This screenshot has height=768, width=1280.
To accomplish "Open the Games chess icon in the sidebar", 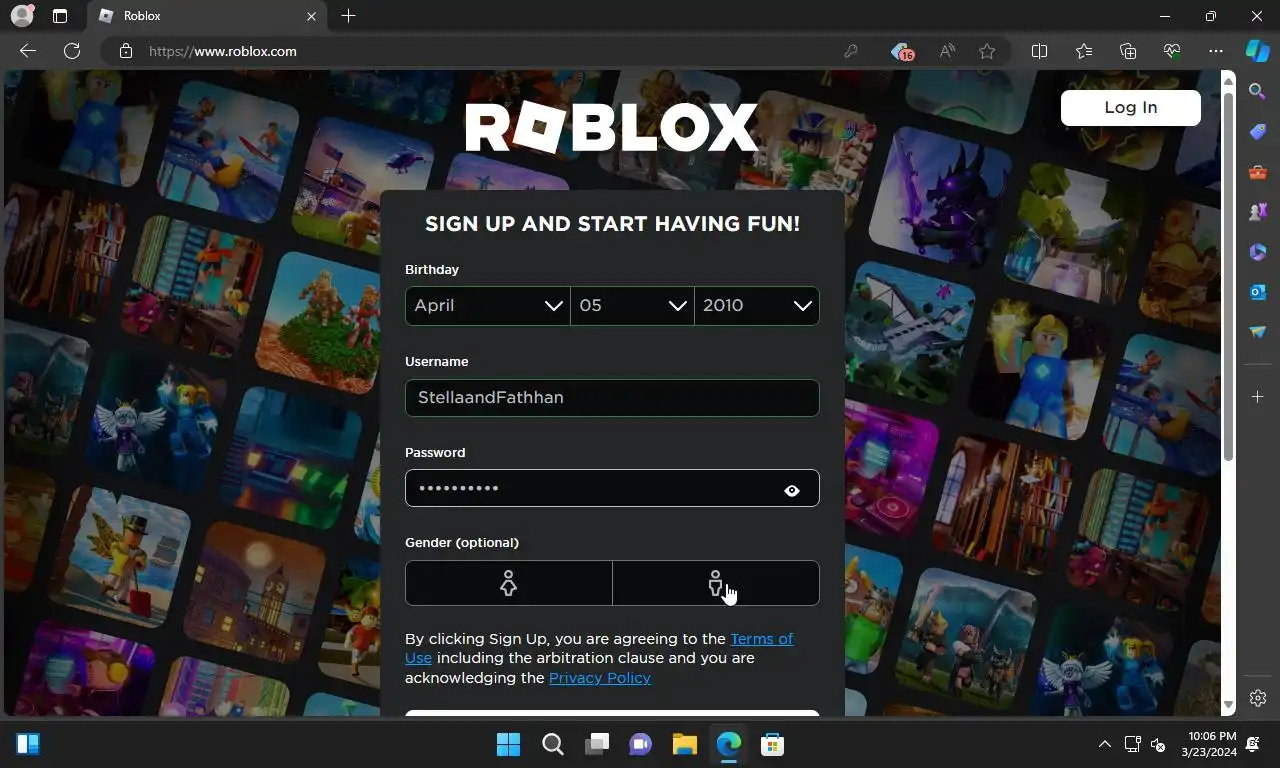I will [x=1258, y=212].
